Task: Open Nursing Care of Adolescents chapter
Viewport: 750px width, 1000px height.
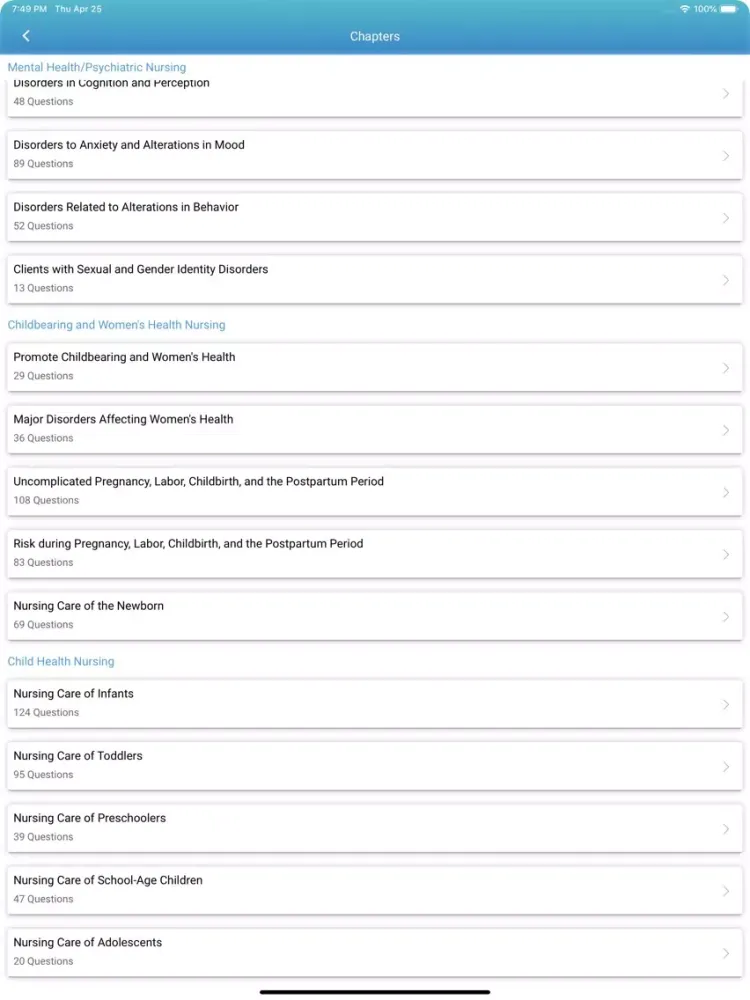Action: [x=375, y=952]
